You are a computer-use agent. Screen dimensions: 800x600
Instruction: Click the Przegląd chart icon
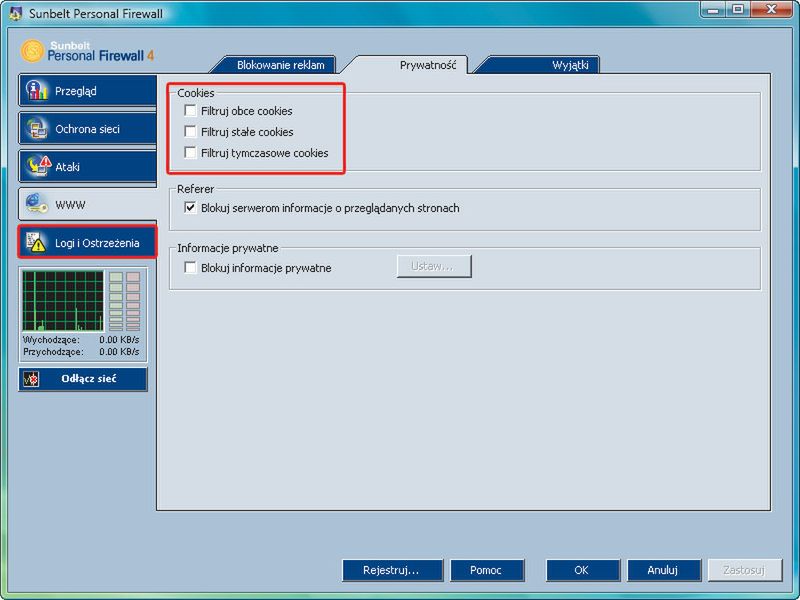[36, 90]
